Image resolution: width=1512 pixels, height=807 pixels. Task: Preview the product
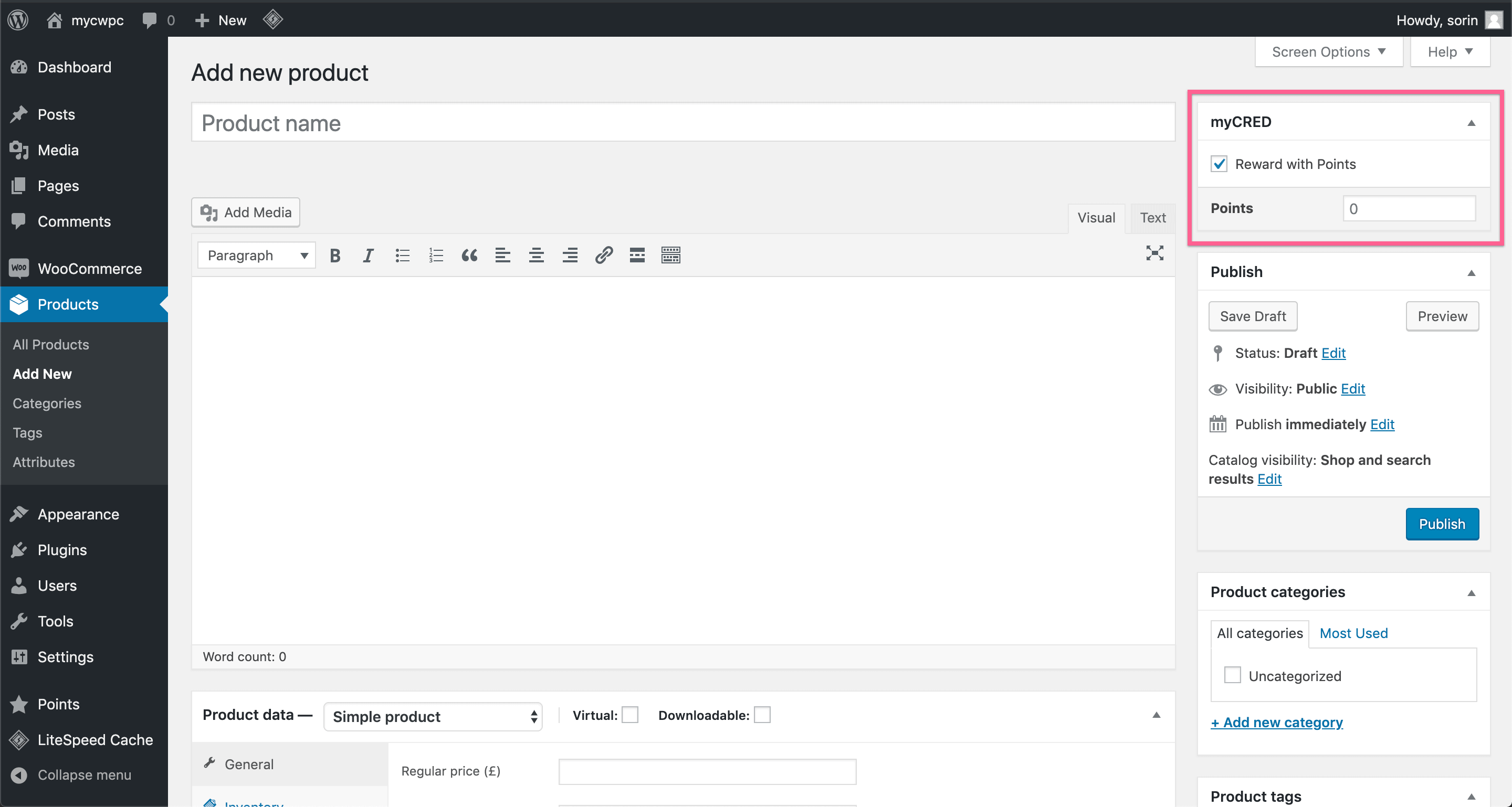point(1442,316)
